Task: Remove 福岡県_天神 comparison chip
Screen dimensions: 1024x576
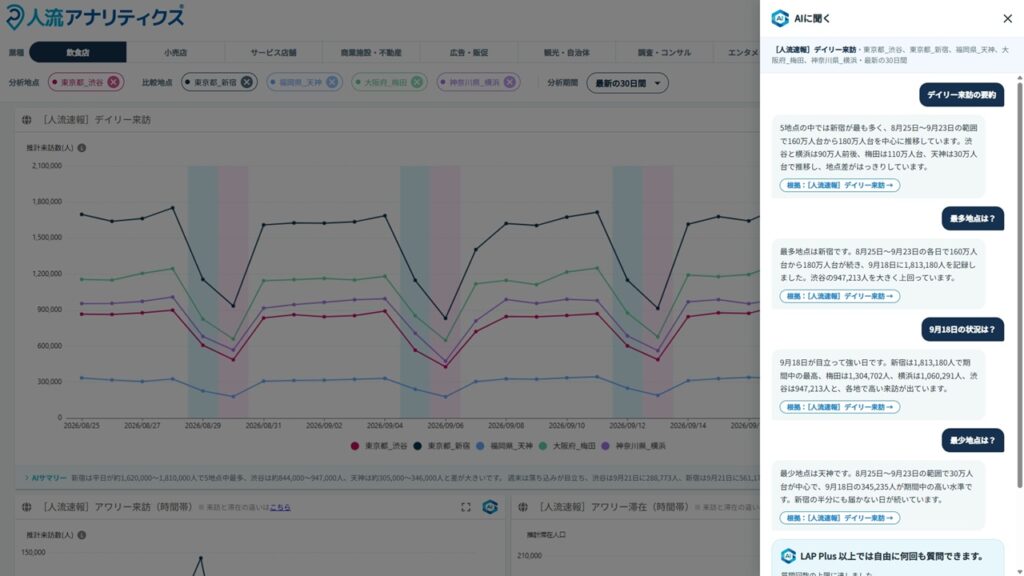Action: [332, 82]
